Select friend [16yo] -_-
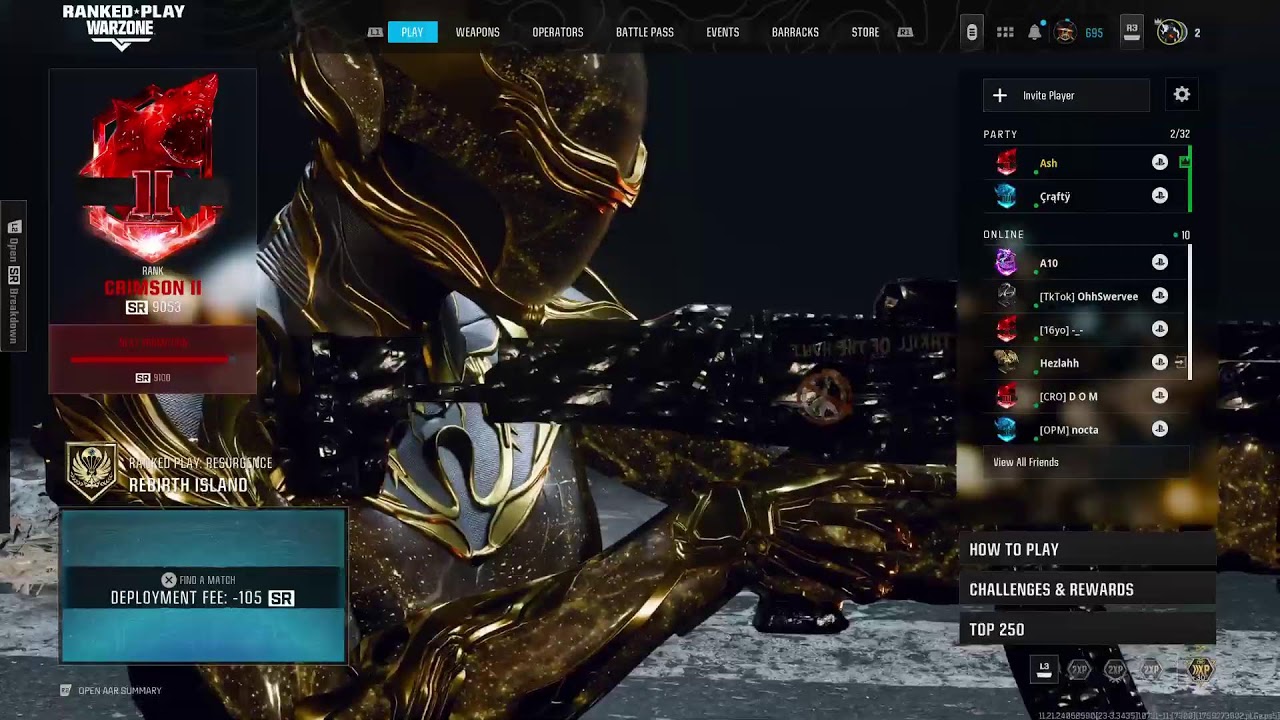 click(1086, 330)
